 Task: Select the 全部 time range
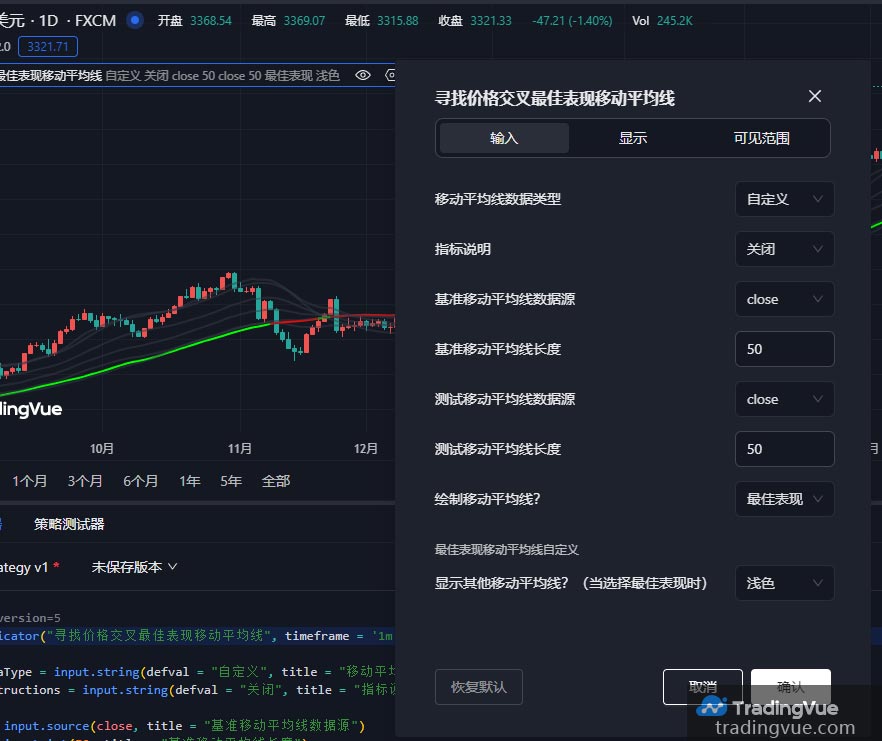click(x=276, y=481)
